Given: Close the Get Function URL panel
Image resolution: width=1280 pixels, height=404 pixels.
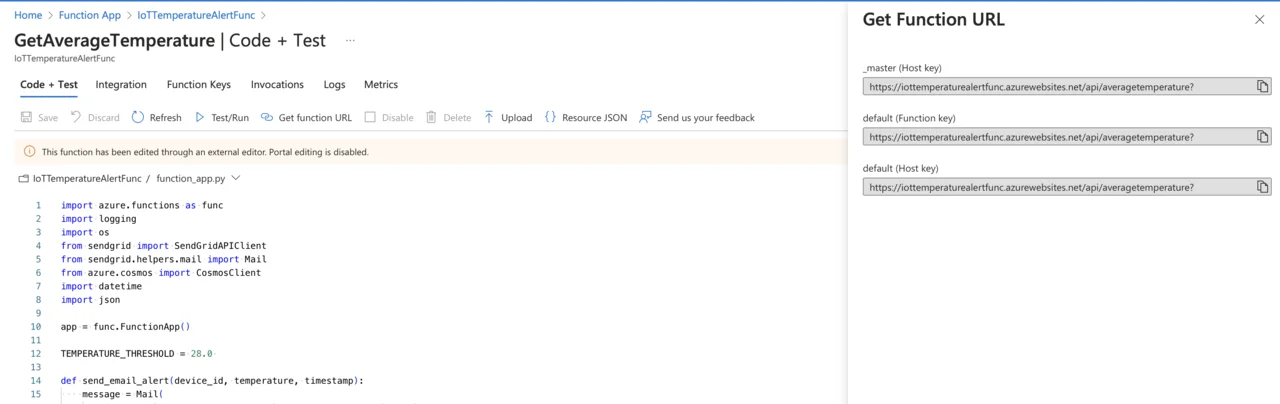Looking at the screenshot, I should click(x=1259, y=20).
